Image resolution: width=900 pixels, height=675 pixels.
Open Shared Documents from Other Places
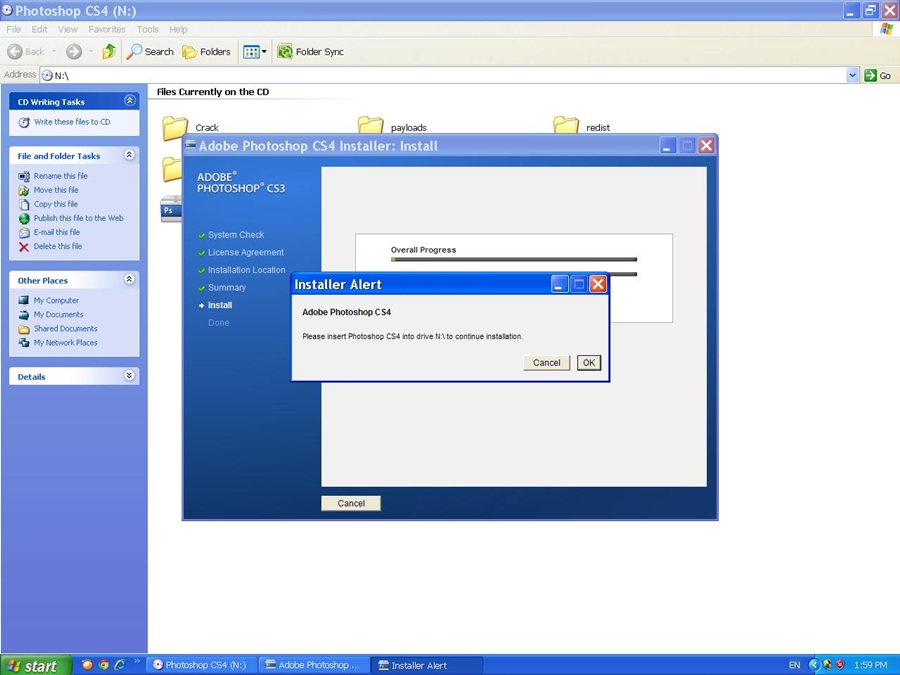[65, 328]
